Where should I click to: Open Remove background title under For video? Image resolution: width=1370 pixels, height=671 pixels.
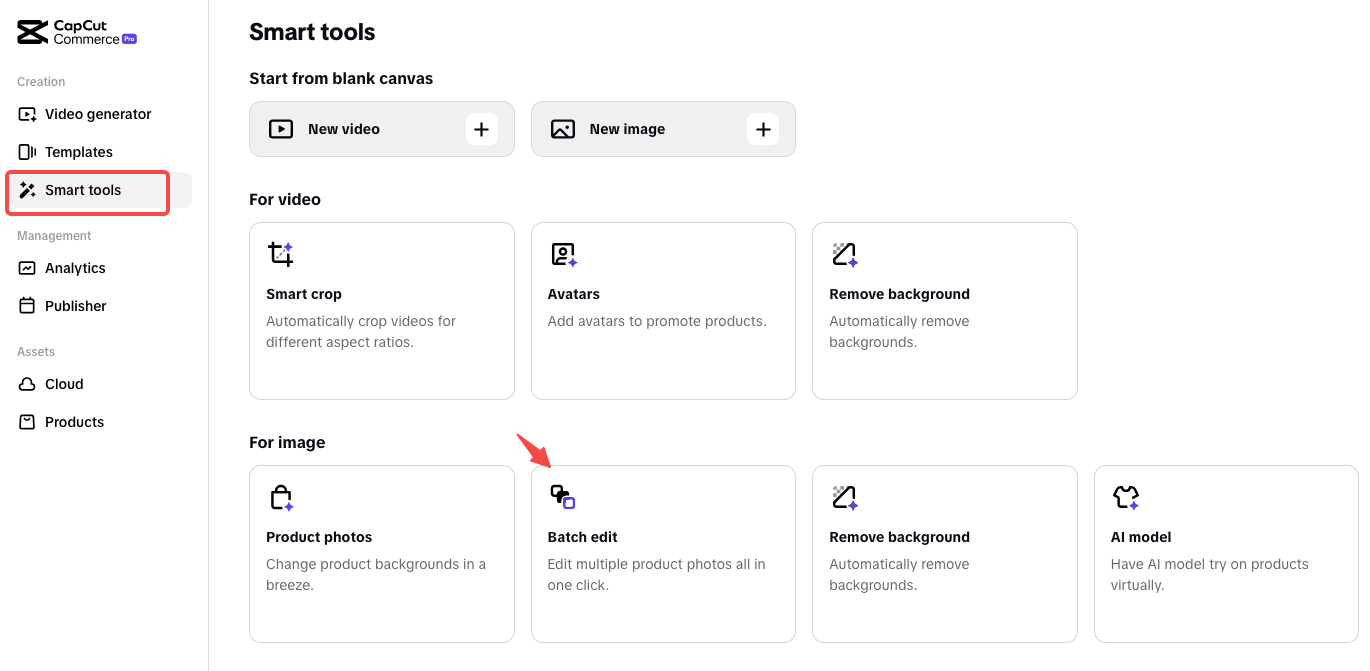[899, 294]
